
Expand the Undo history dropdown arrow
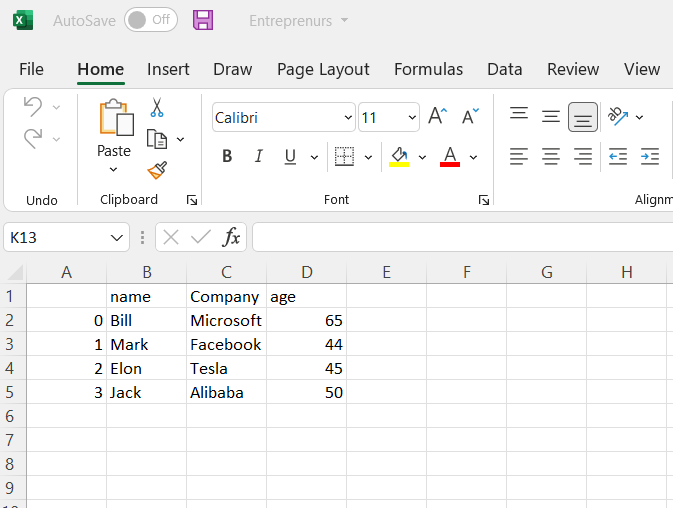tap(56, 107)
